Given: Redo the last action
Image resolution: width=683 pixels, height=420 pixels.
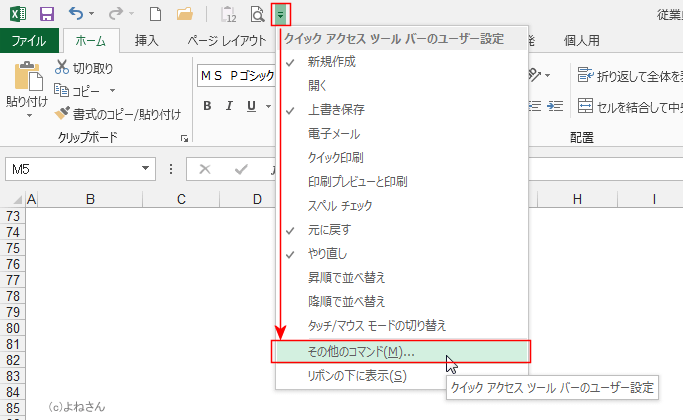Looking at the screenshot, I should point(116,14).
